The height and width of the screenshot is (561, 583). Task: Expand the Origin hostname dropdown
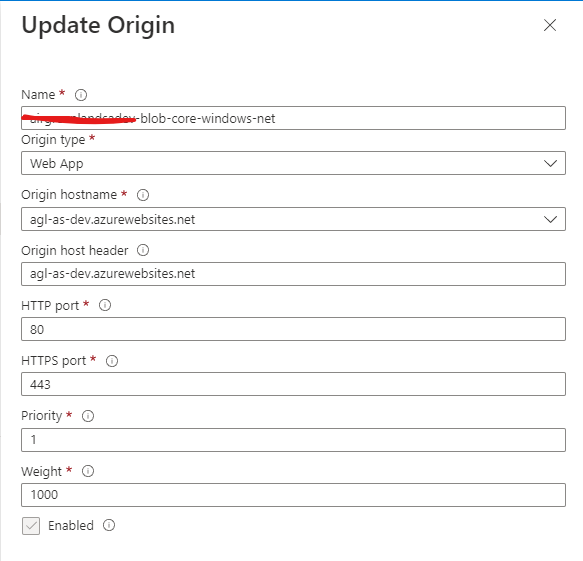tap(293, 219)
